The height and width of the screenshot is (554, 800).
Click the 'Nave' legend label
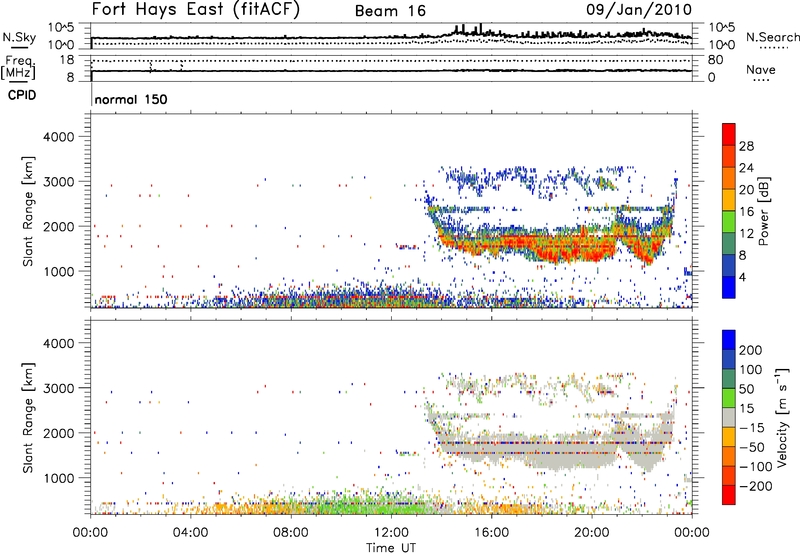(761, 70)
